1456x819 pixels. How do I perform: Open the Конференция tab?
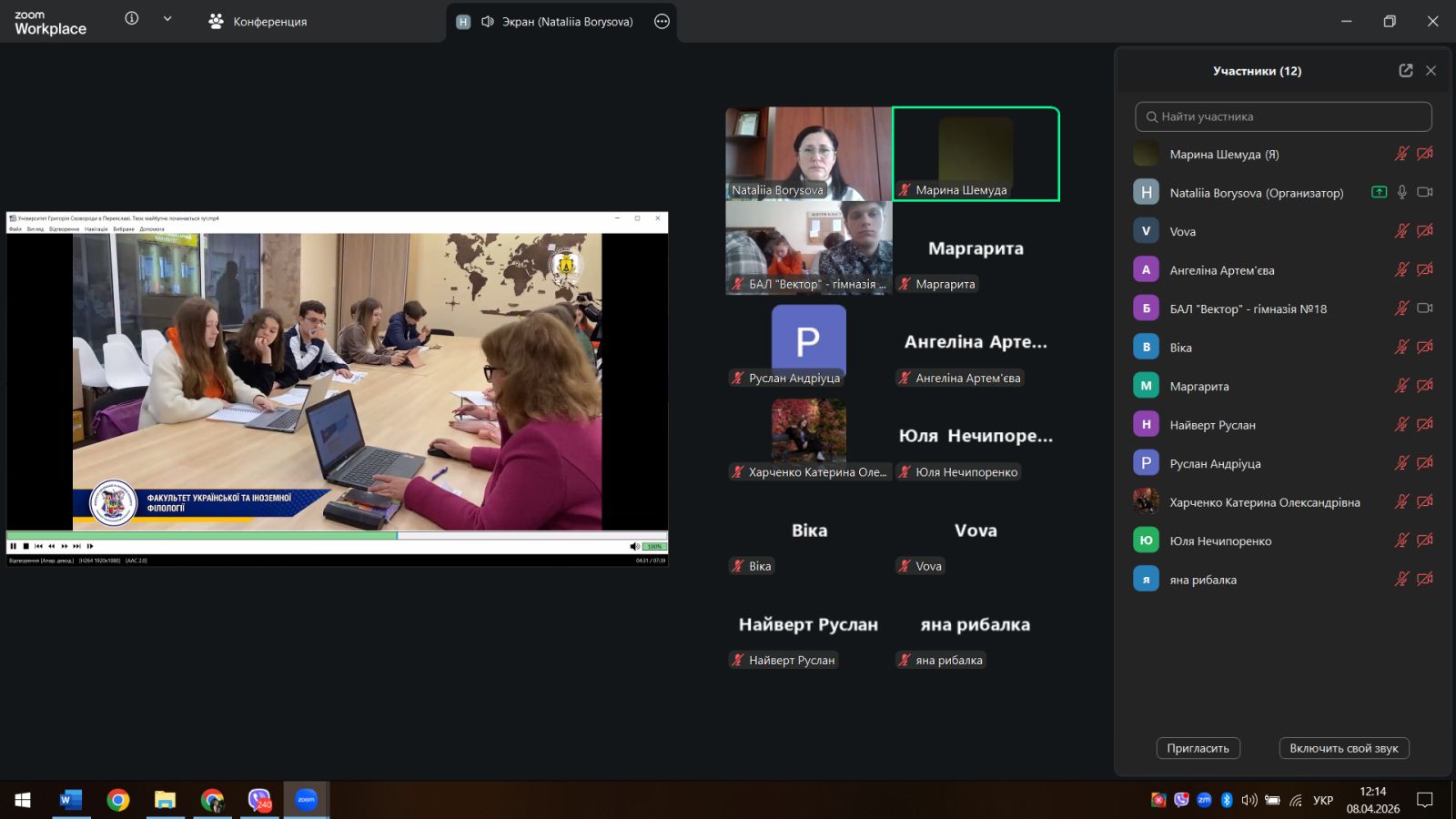[x=258, y=22]
